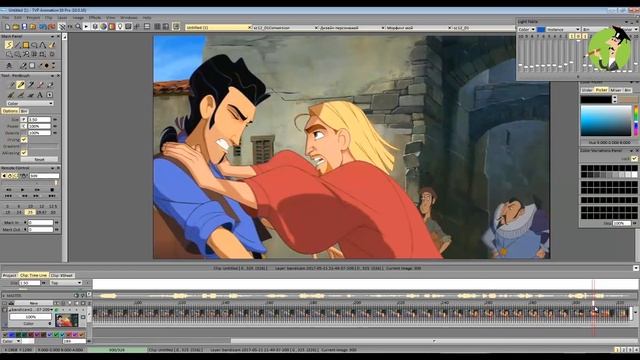Click the New layer button

33,303
